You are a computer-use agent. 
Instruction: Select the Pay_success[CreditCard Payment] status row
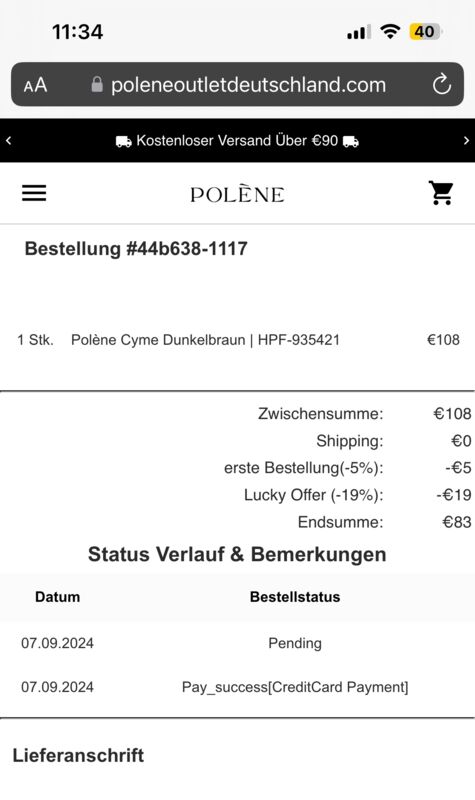(x=237, y=687)
